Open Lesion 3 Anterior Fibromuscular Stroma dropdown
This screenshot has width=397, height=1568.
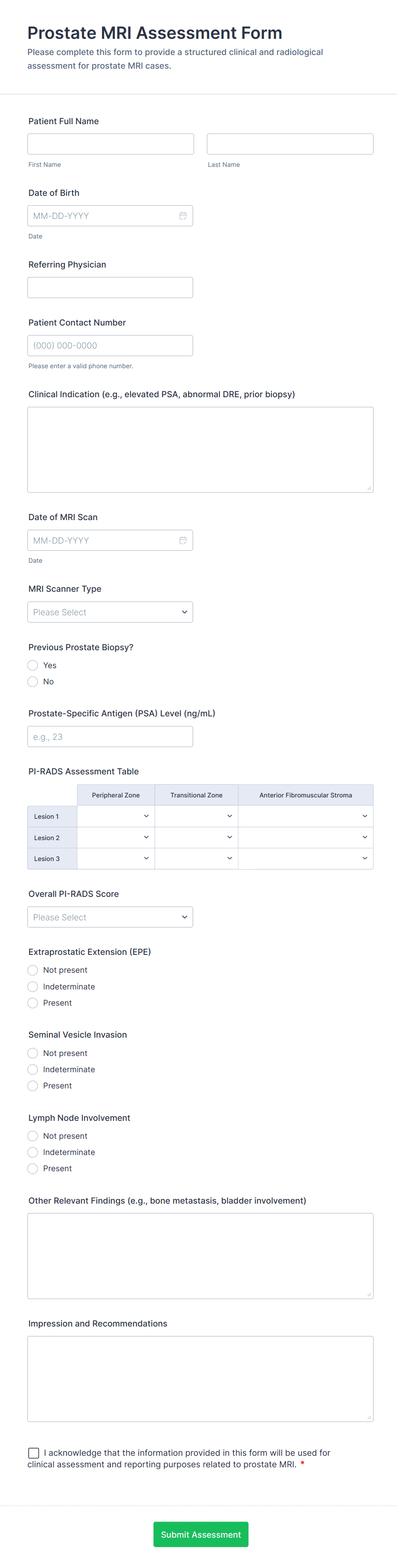(x=305, y=858)
